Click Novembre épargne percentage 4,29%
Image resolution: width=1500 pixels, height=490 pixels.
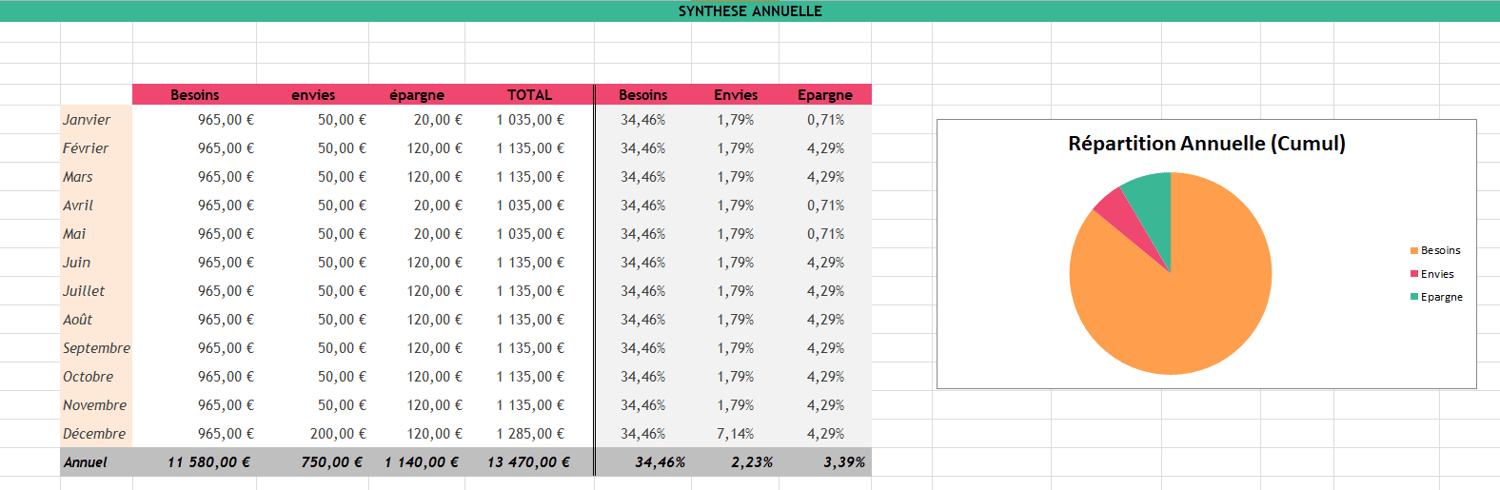826,405
